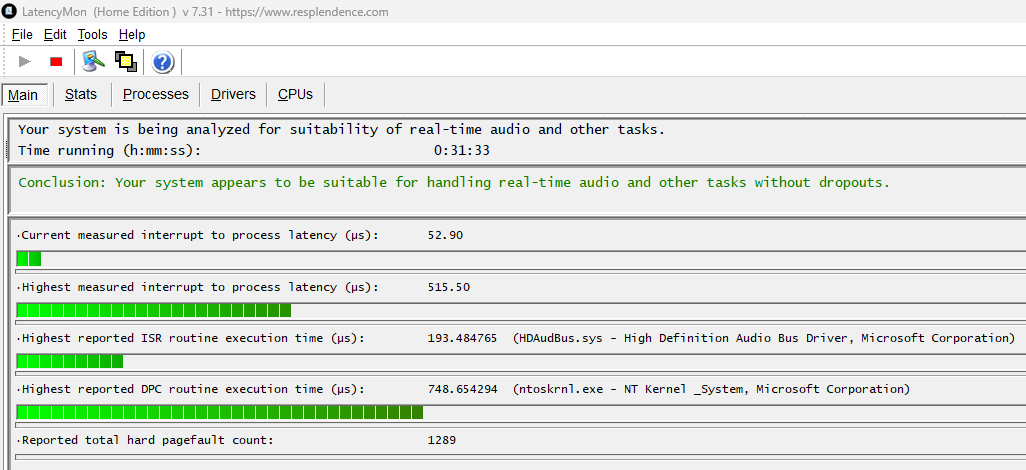Open help with the blue question mark icon
The image size is (1026, 470).
click(x=162, y=62)
